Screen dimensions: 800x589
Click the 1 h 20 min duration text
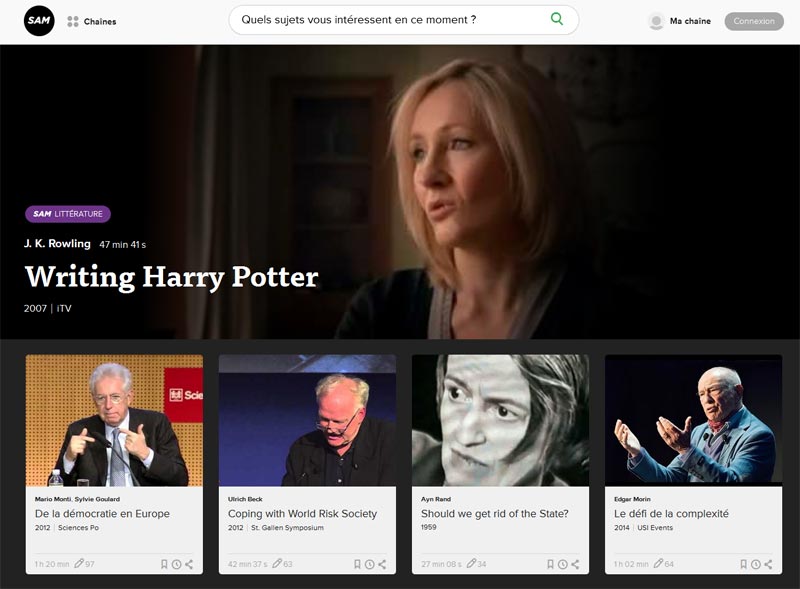[52, 564]
